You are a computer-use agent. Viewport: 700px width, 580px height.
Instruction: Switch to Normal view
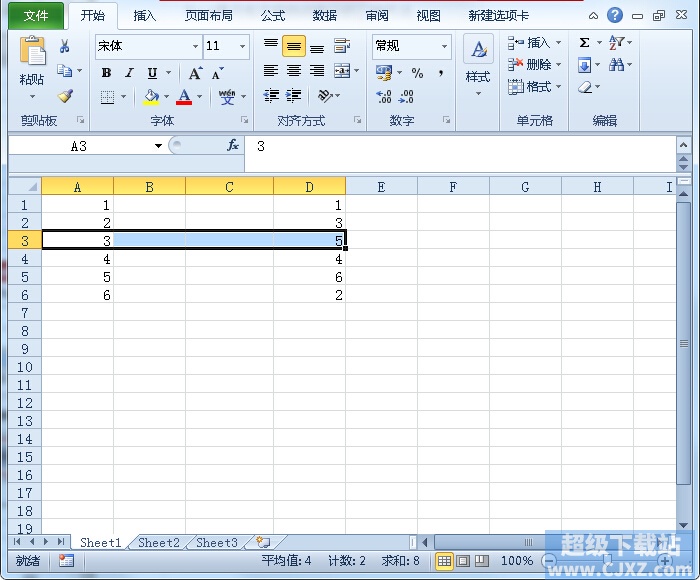click(444, 561)
